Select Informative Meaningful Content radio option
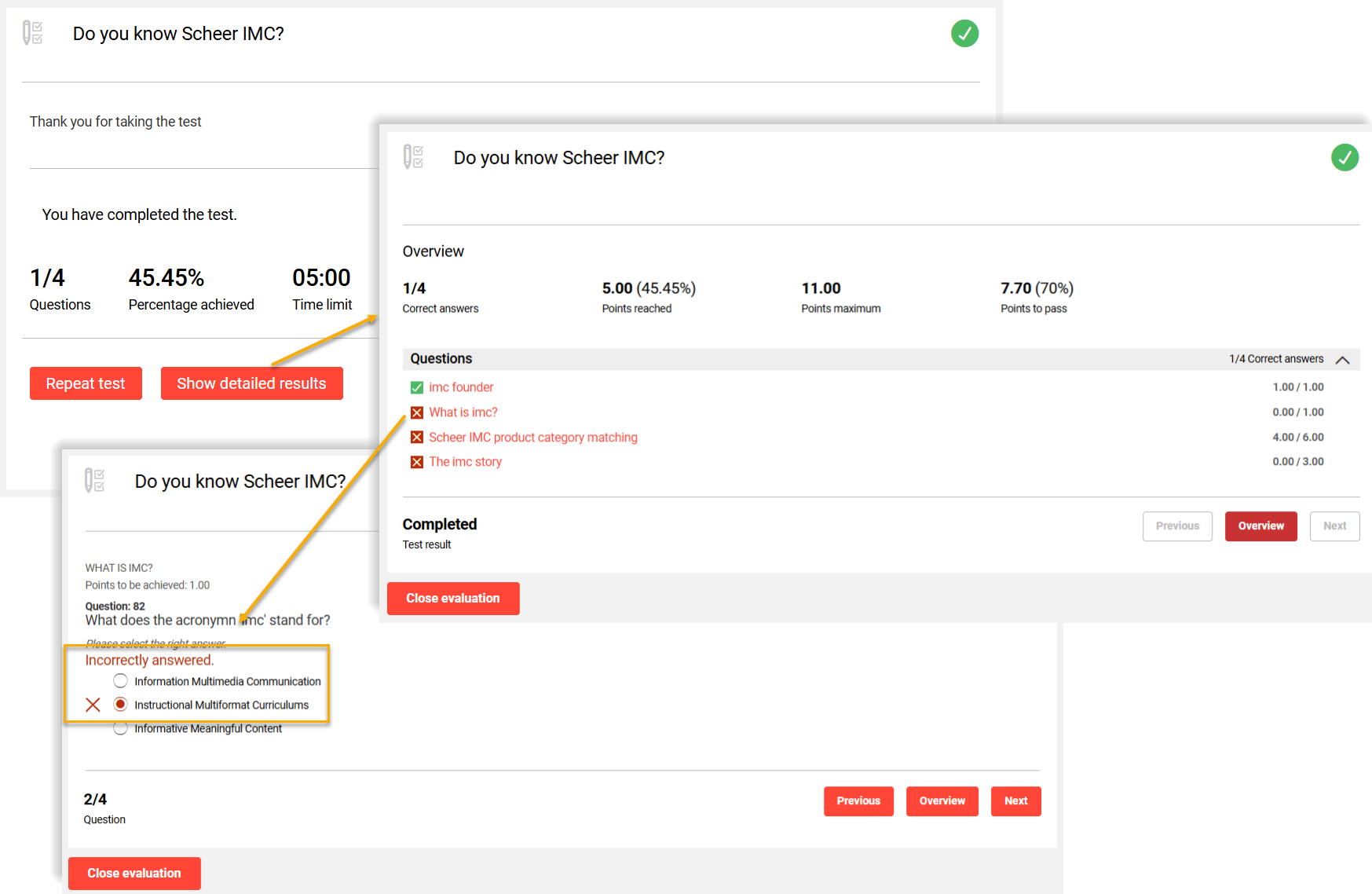 click(120, 728)
